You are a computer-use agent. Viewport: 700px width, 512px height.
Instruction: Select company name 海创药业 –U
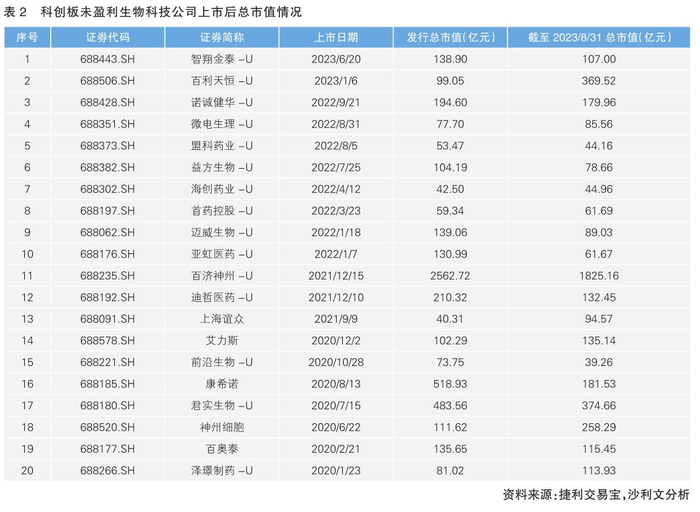[222, 189]
